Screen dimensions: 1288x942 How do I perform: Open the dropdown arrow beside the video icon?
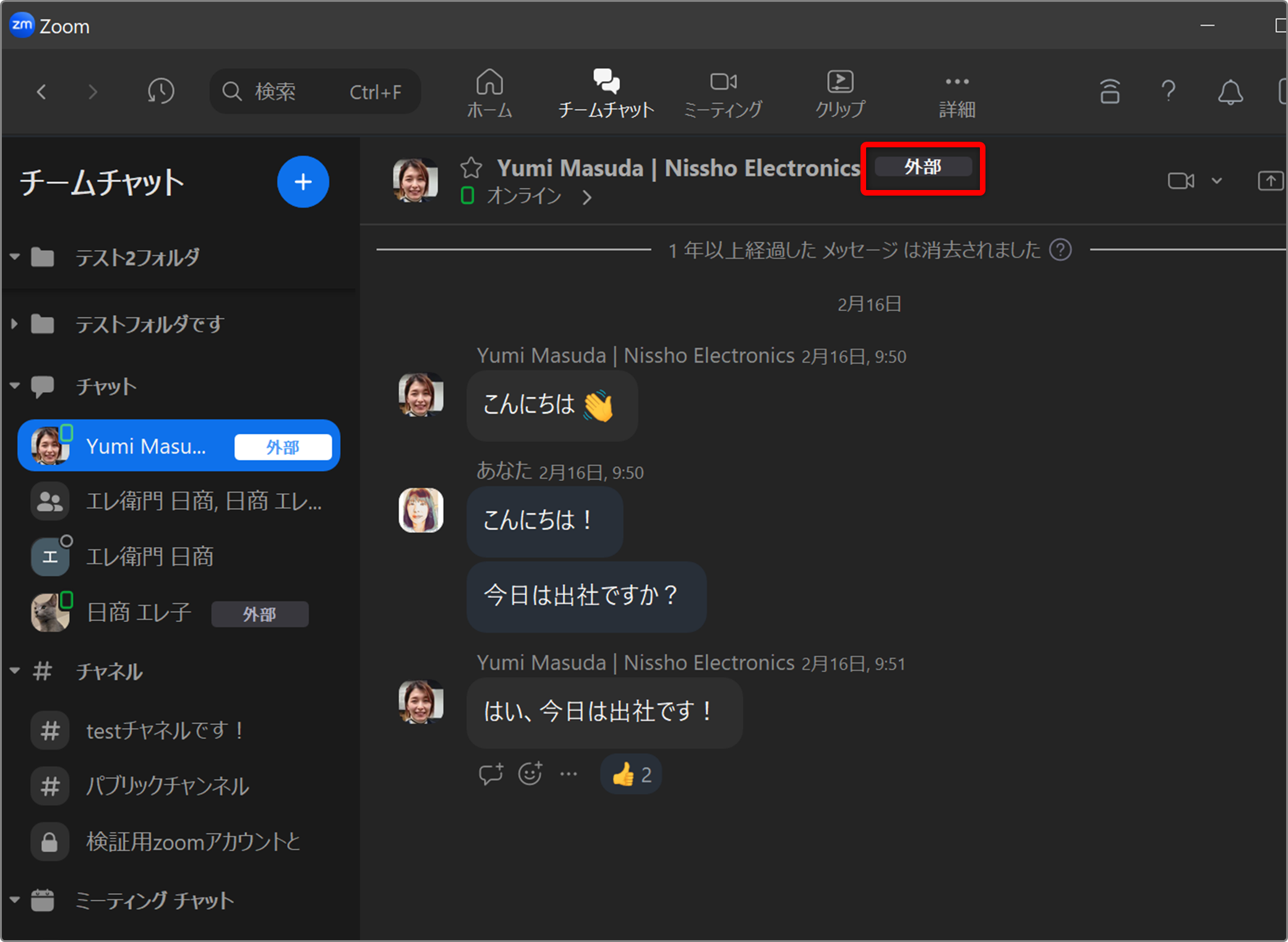[1217, 181]
